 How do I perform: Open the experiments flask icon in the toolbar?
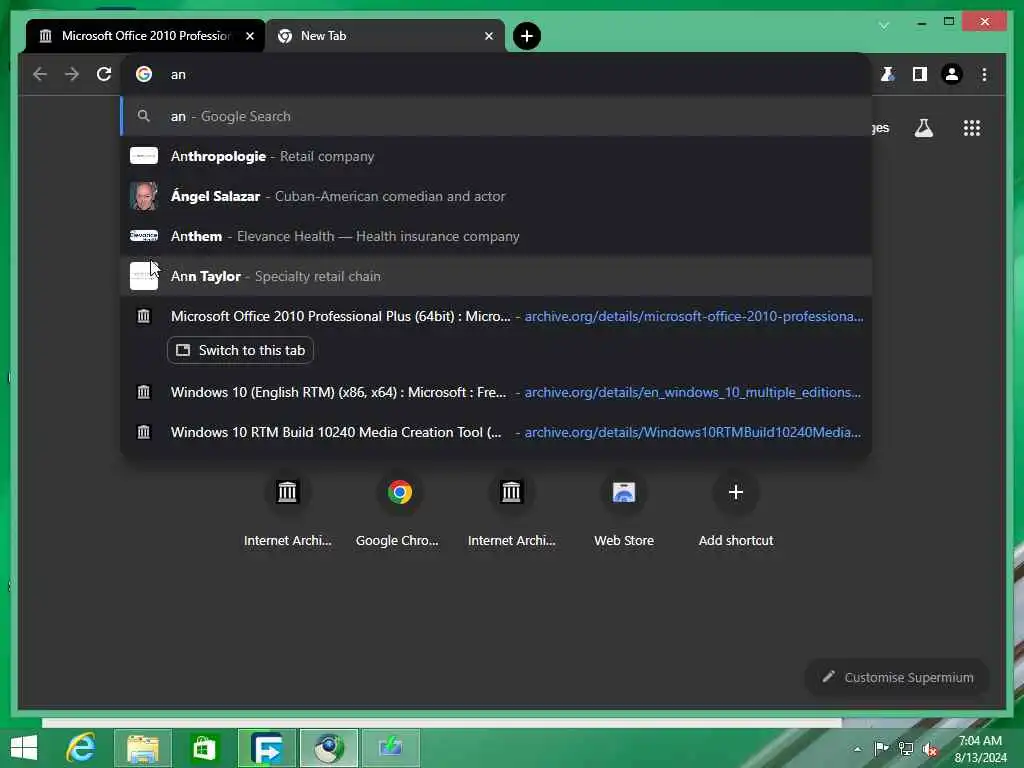888,74
